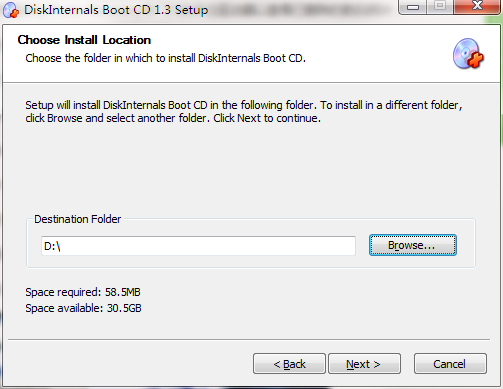Click the Space required 58.5MB label

click(x=83, y=292)
